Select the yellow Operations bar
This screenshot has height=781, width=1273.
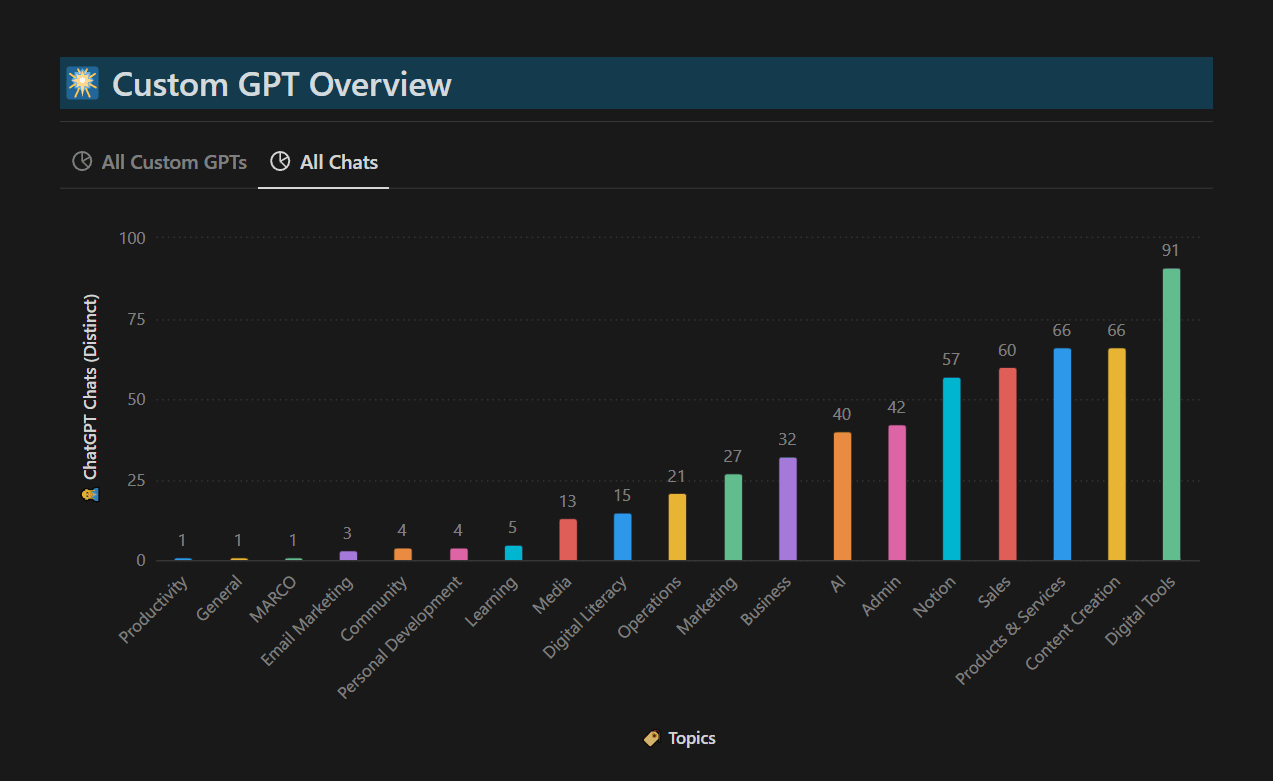pyautogui.click(x=677, y=527)
